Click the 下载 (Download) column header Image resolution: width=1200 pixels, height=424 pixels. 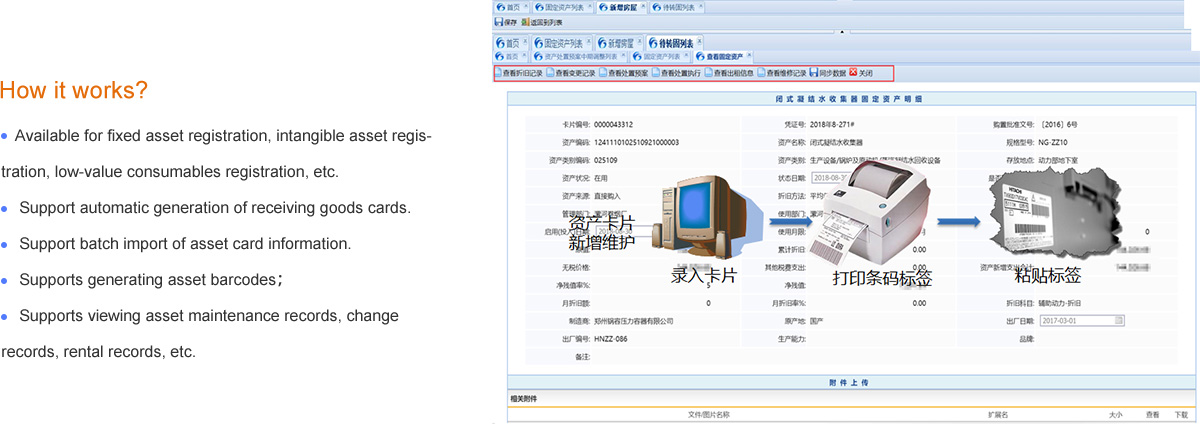1180,414
